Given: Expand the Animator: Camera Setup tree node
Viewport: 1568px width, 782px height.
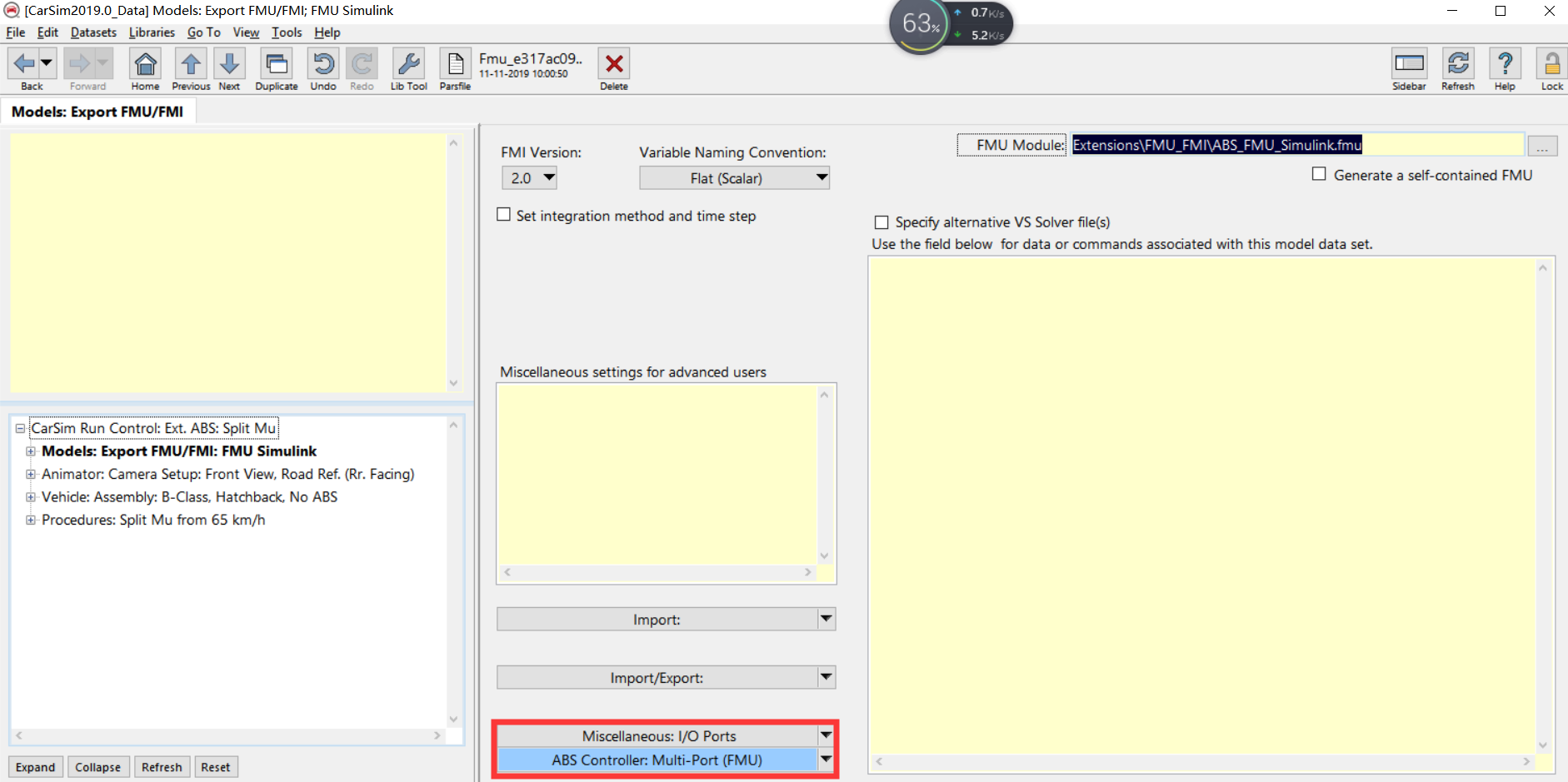Looking at the screenshot, I should tap(30, 474).
